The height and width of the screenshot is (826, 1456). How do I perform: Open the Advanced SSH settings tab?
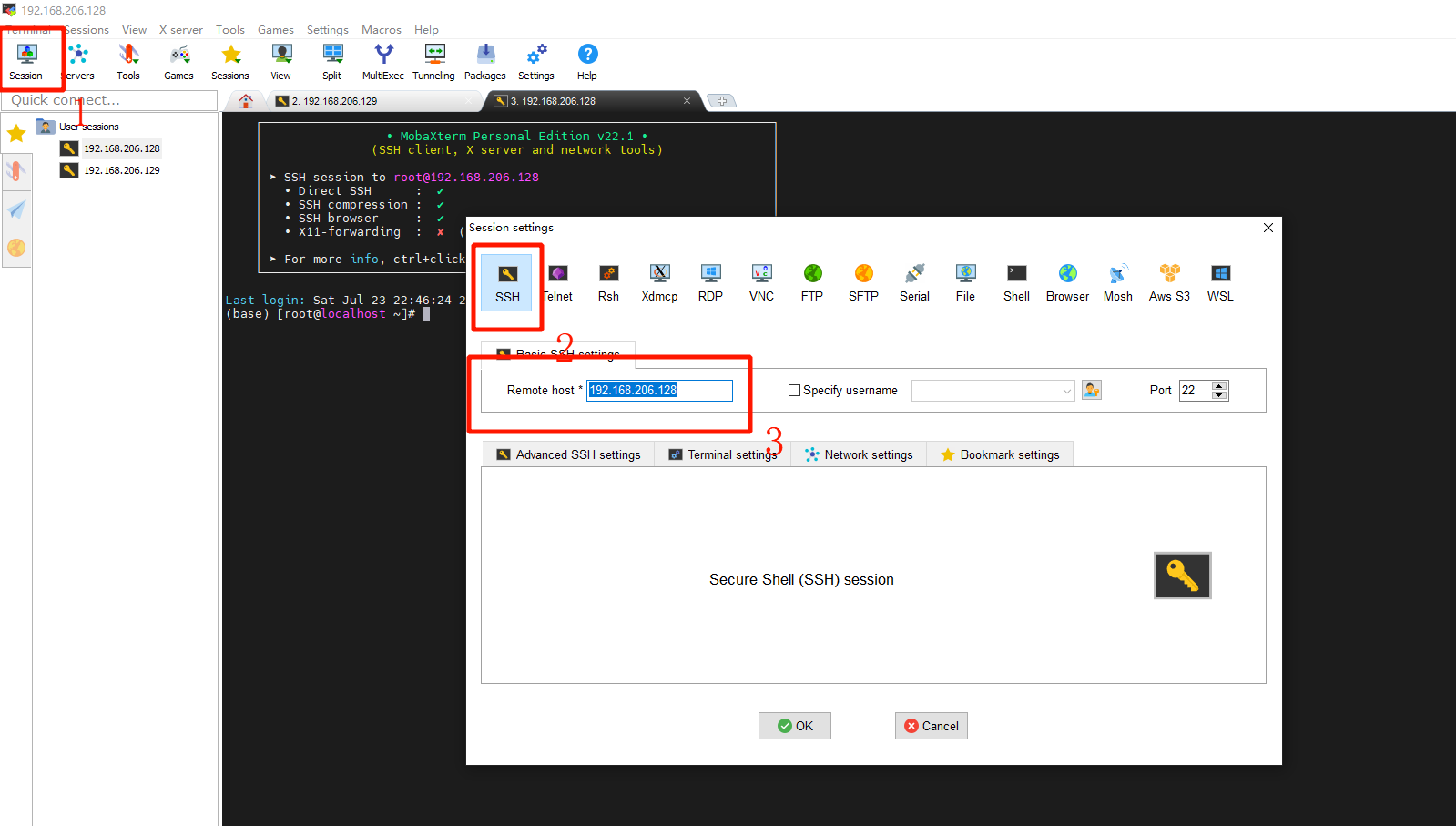[x=568, y=454]
